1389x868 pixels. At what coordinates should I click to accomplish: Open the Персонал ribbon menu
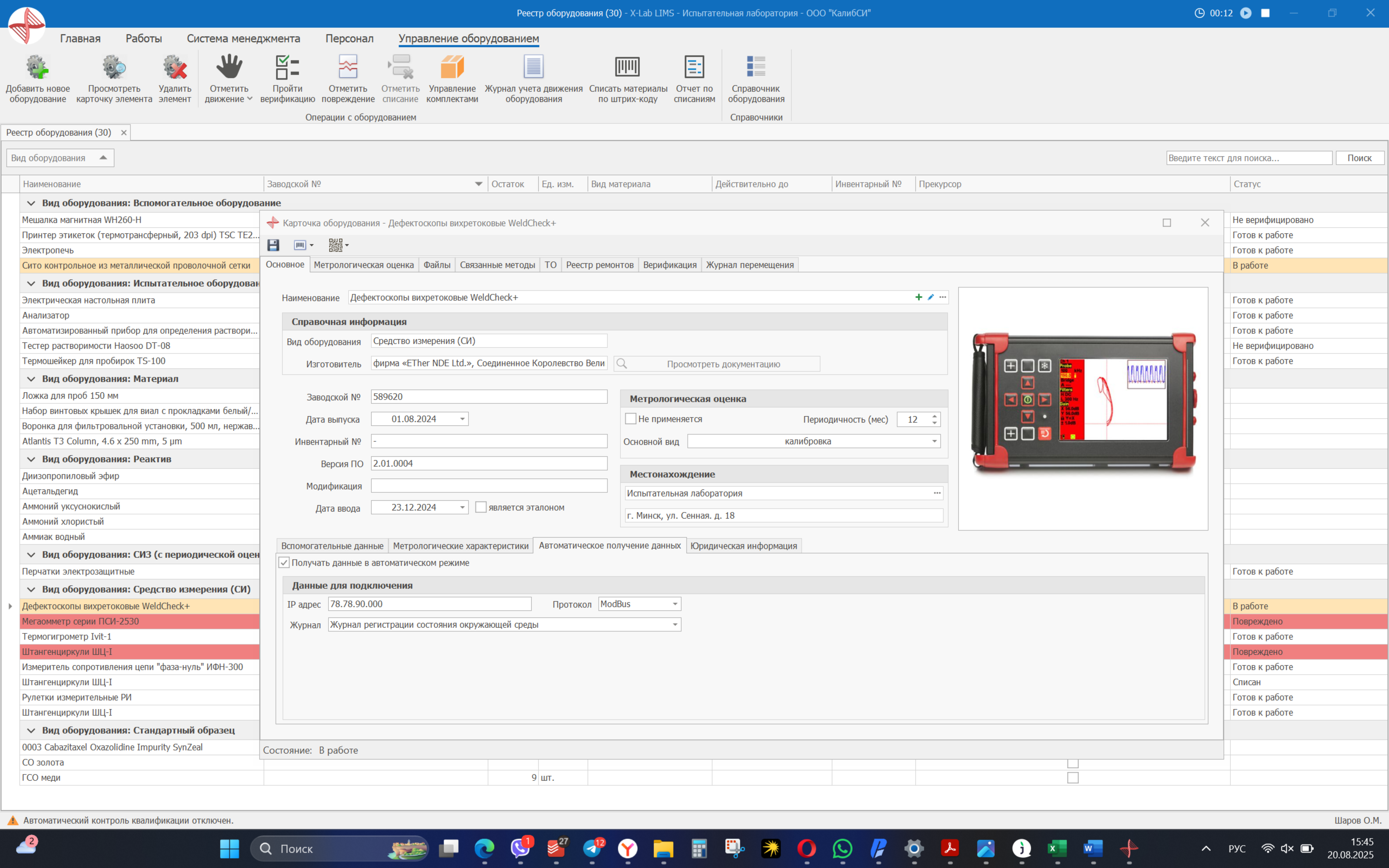tap(349, 39)
